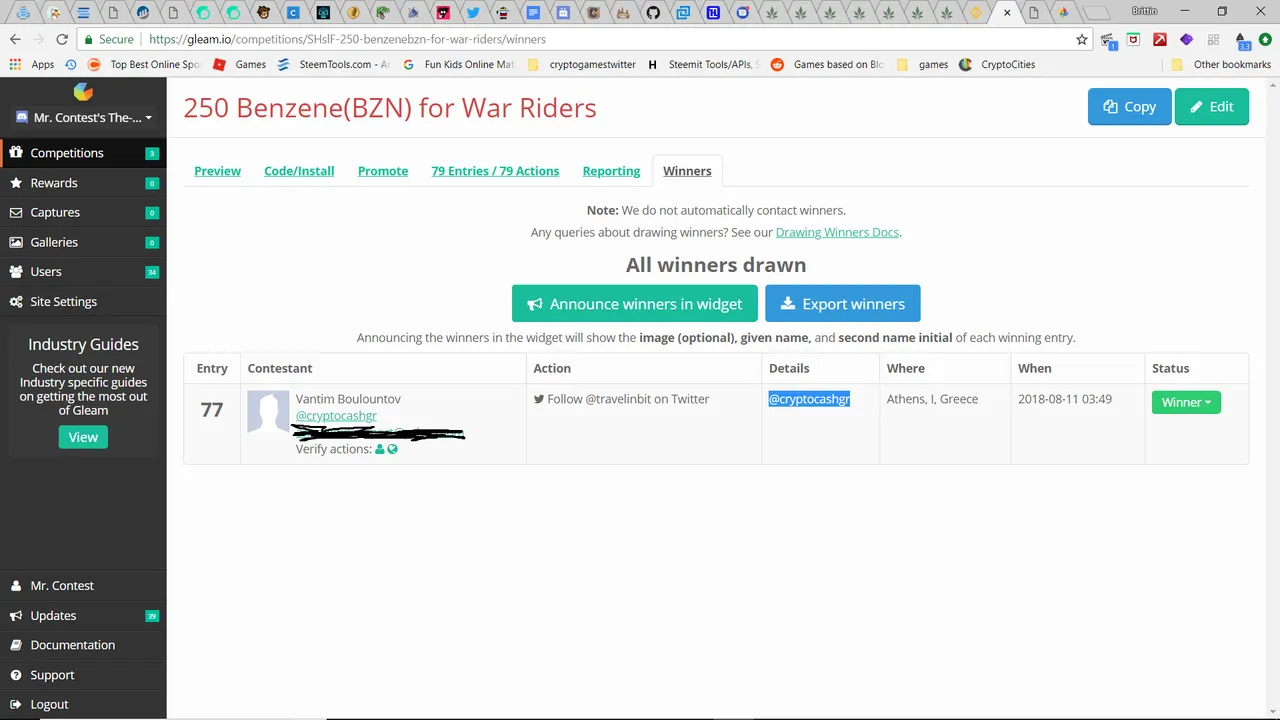Select entry number 77

[x=212, y=409]
